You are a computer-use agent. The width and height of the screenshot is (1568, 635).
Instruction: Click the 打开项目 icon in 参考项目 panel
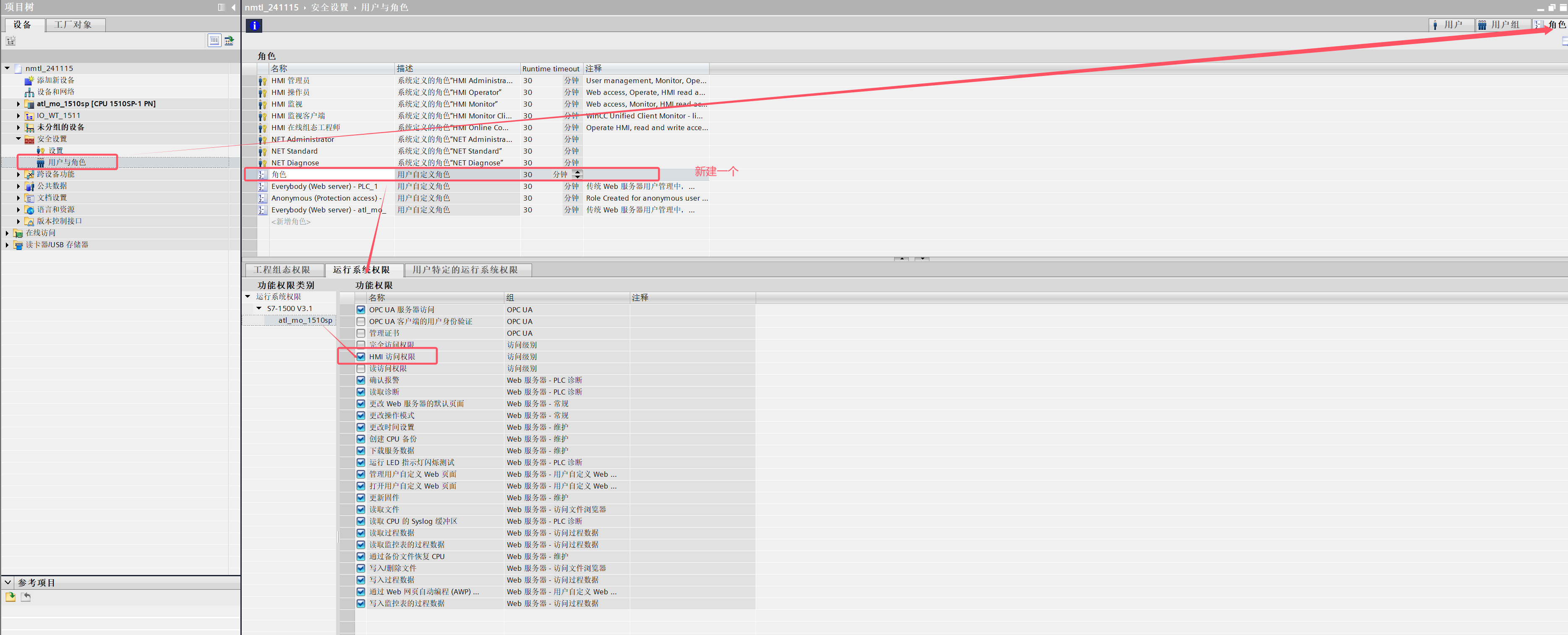click(x=10, y=597)
